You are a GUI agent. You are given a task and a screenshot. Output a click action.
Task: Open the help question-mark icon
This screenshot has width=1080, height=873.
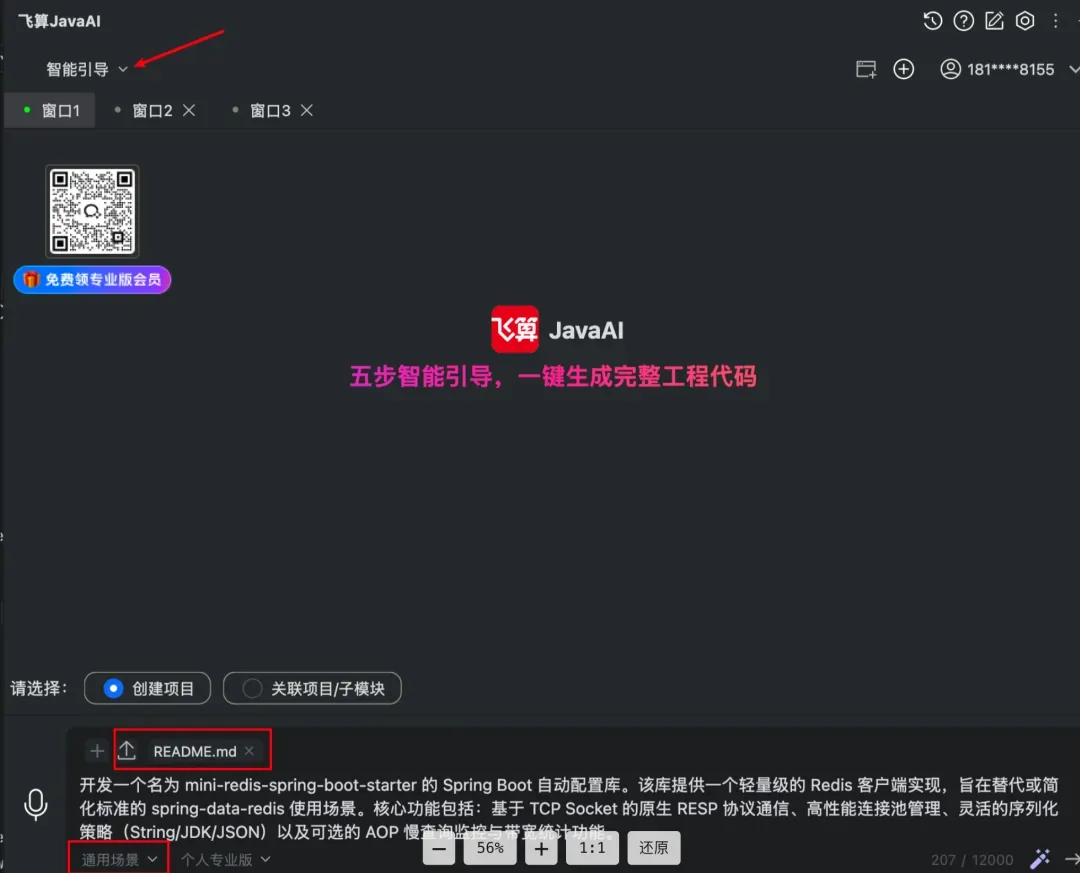(963, 21)
